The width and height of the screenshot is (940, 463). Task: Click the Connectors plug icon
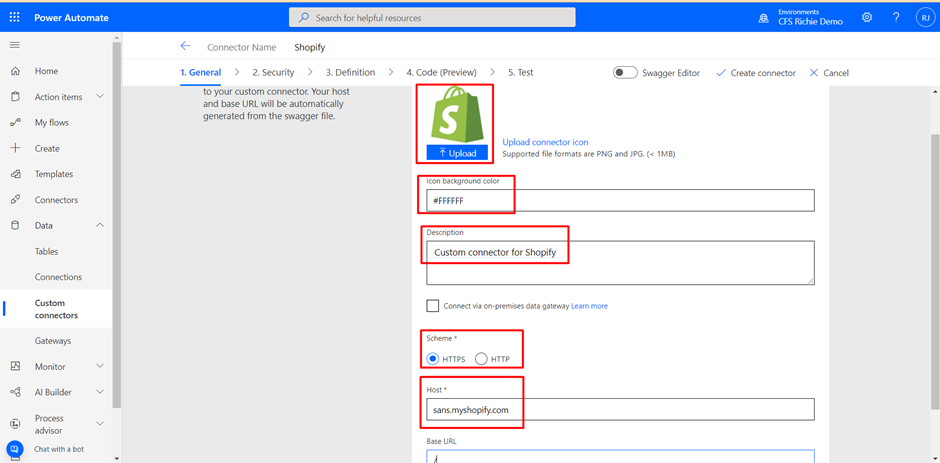click(16, 200)
